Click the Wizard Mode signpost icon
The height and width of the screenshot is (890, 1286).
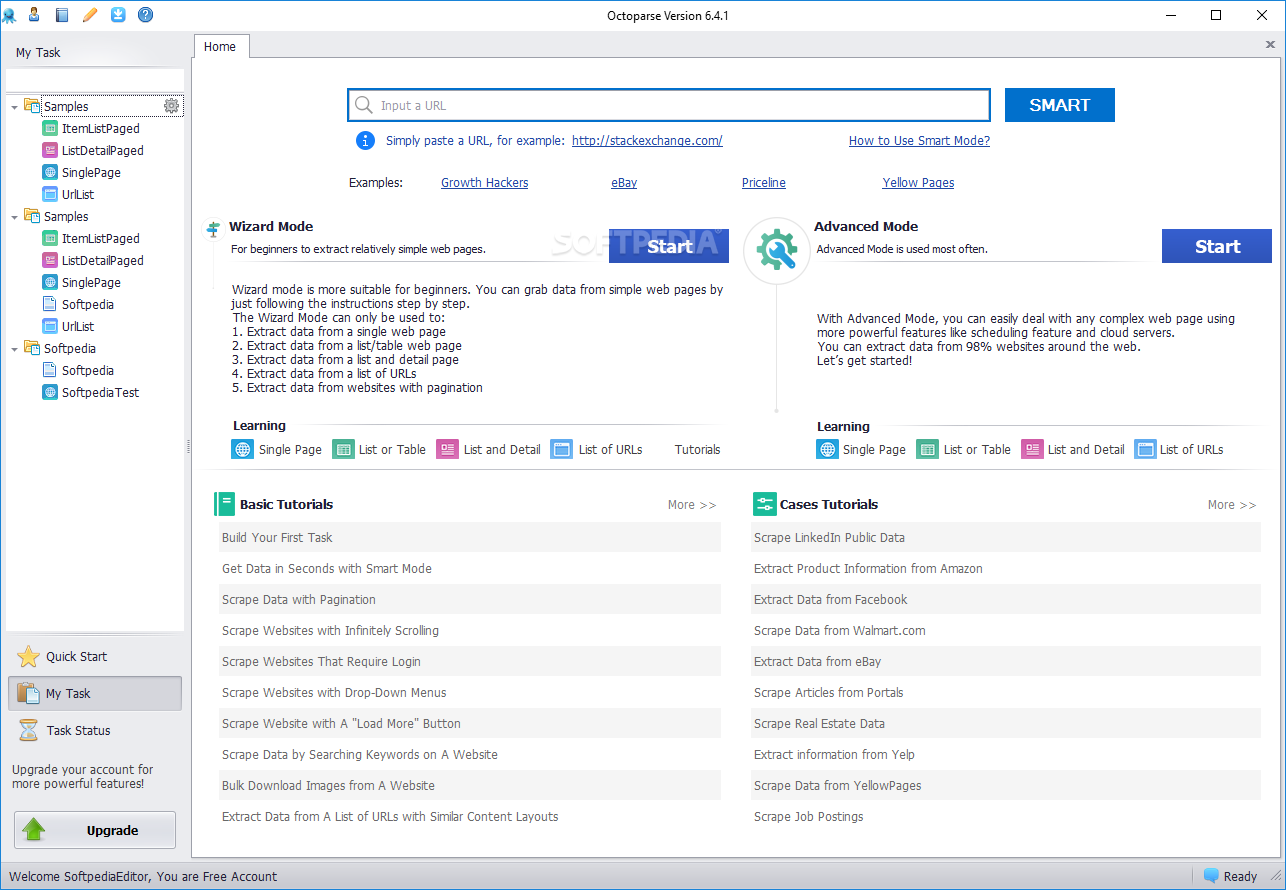pos(213,230)
